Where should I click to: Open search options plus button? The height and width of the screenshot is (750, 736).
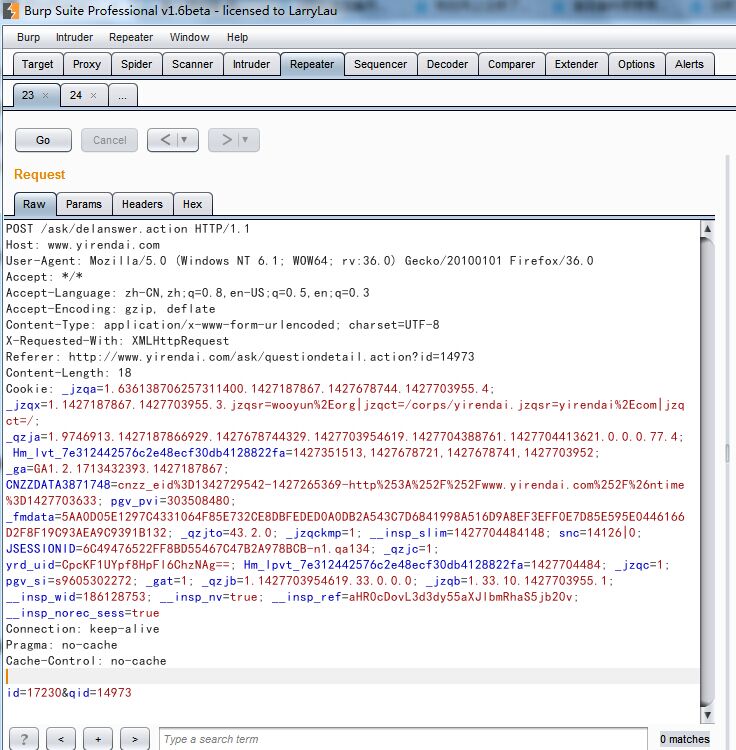[x=98, y=739]
